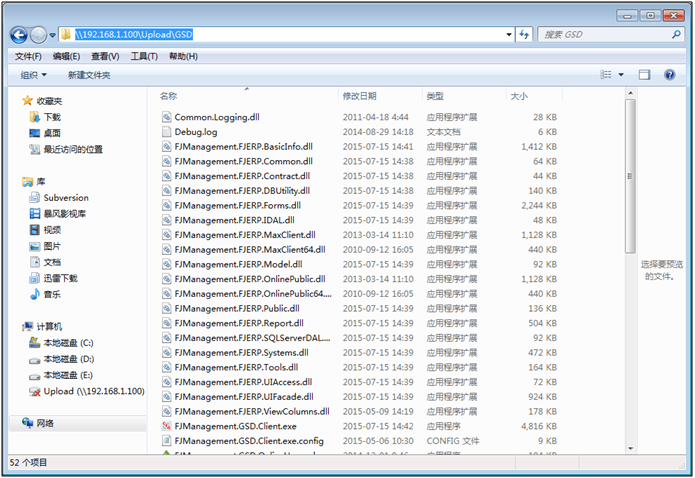Image resolution: width=695 pixels, height=478 pixels.
Task: Click the FJManagement.FJERP.DBUtility.dll file icon
Action: pos(166,191)
